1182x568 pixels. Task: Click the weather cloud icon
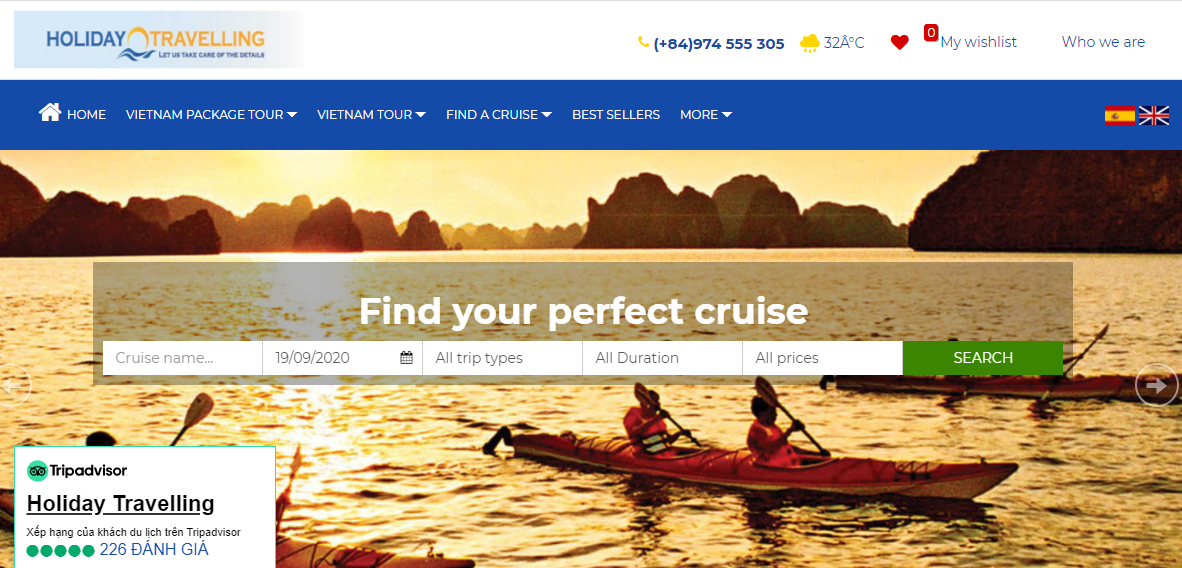[x=810, y=43]
